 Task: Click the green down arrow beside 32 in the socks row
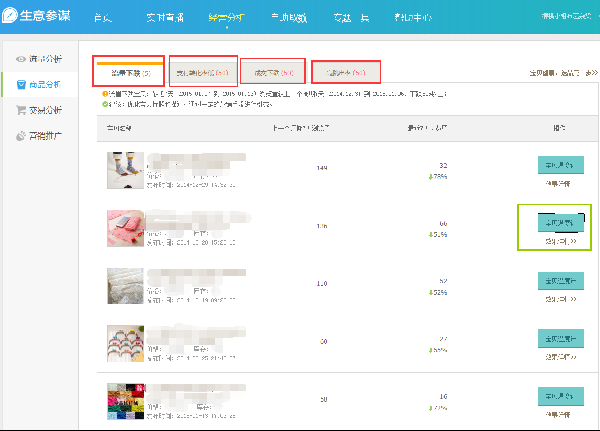tap(432, 176)
